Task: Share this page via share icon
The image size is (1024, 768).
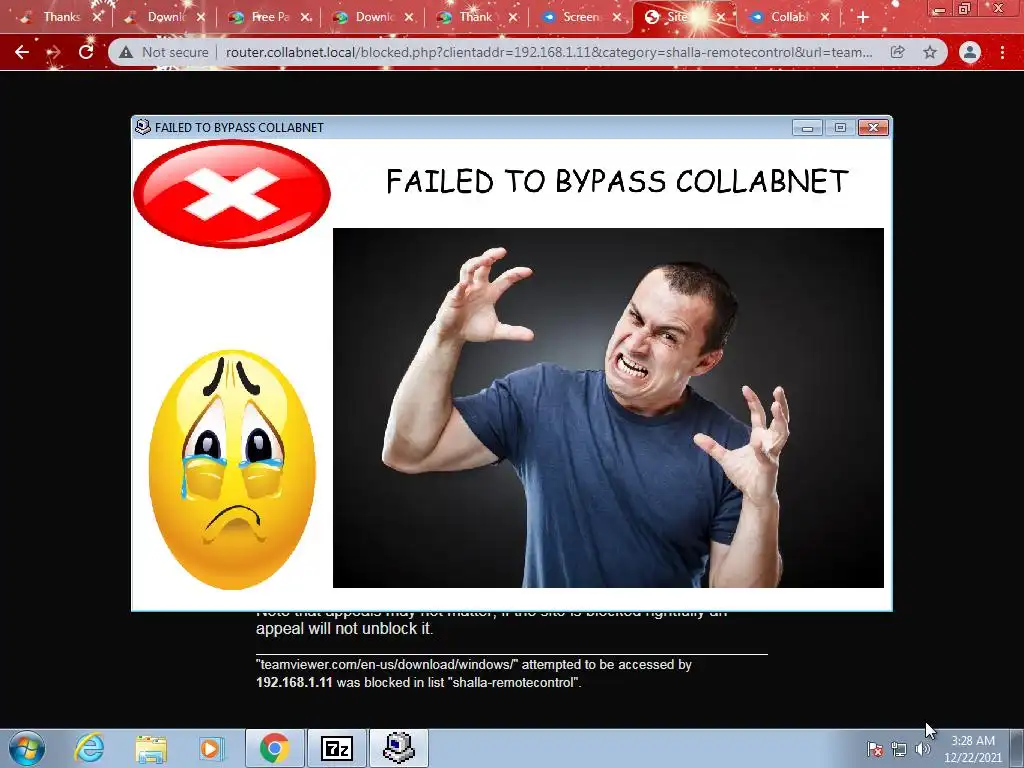Action: click(x=898, y=52)
